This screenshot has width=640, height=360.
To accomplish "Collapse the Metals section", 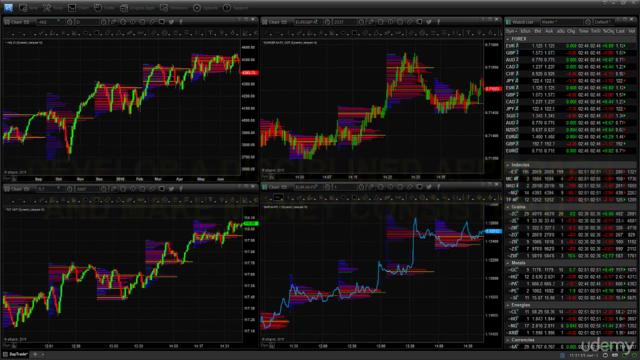I will 508,263.
